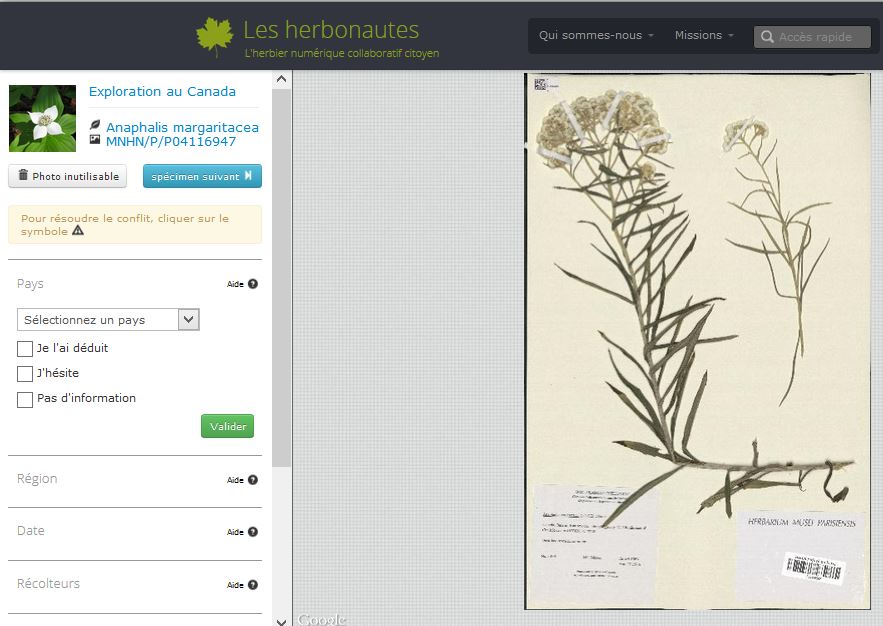Open the "Exploration au Canada" mission thumbnail
883x626 pixels.
pos(42,118)
